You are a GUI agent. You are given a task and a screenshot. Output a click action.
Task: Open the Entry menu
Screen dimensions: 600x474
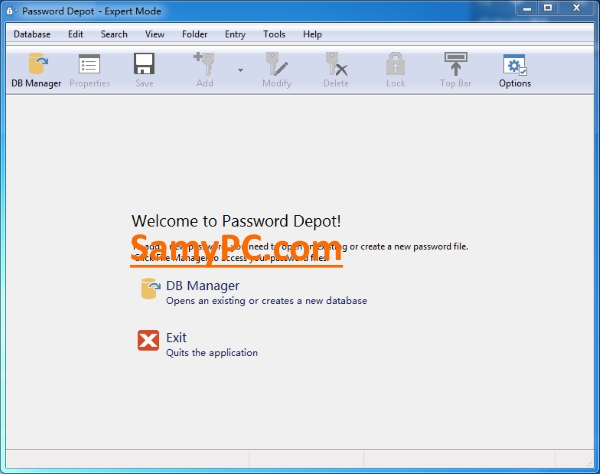pyautogui.click(x=235, y=34)
